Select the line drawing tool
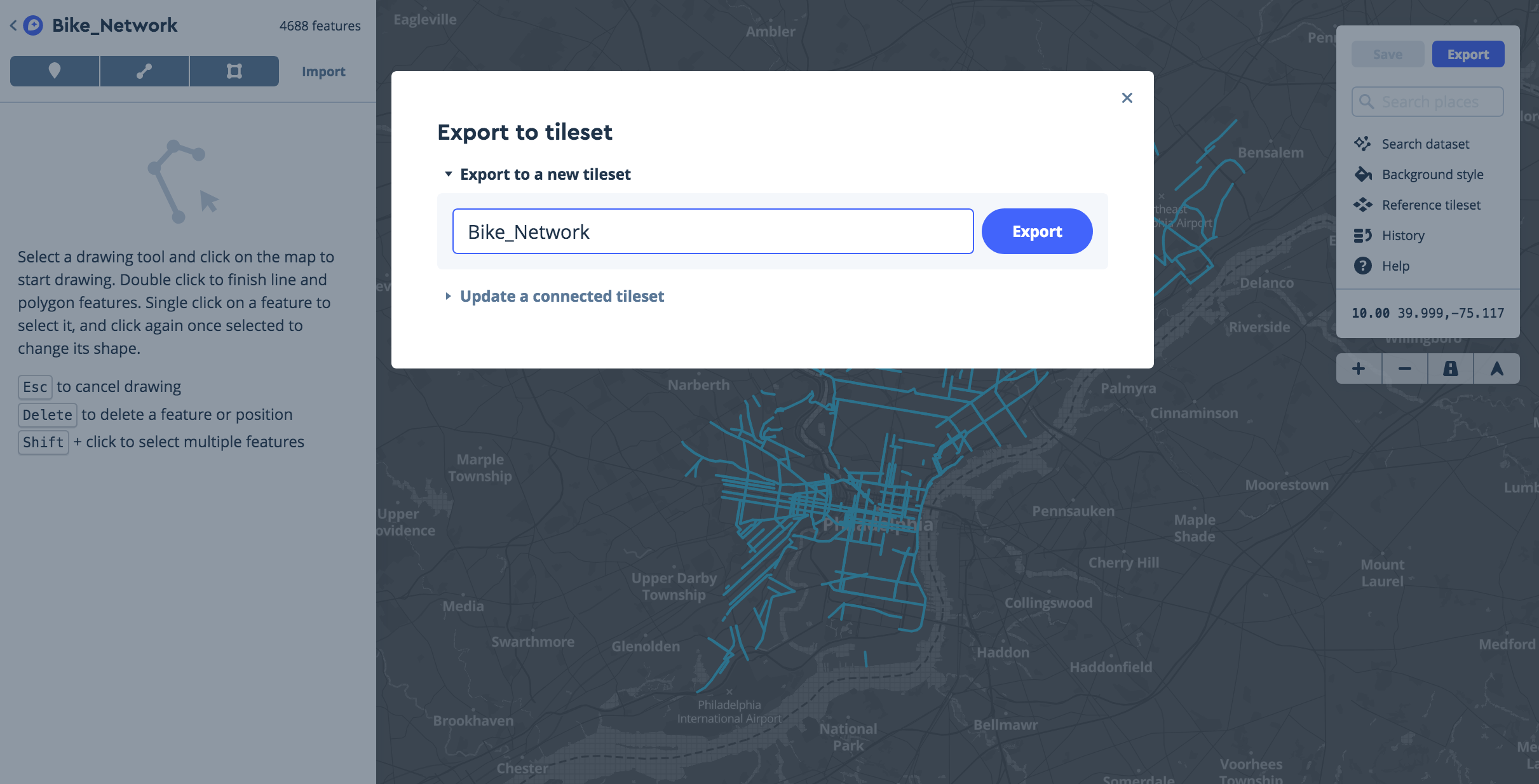Screen dimensions: 1539x784 (x=144, y=71)
